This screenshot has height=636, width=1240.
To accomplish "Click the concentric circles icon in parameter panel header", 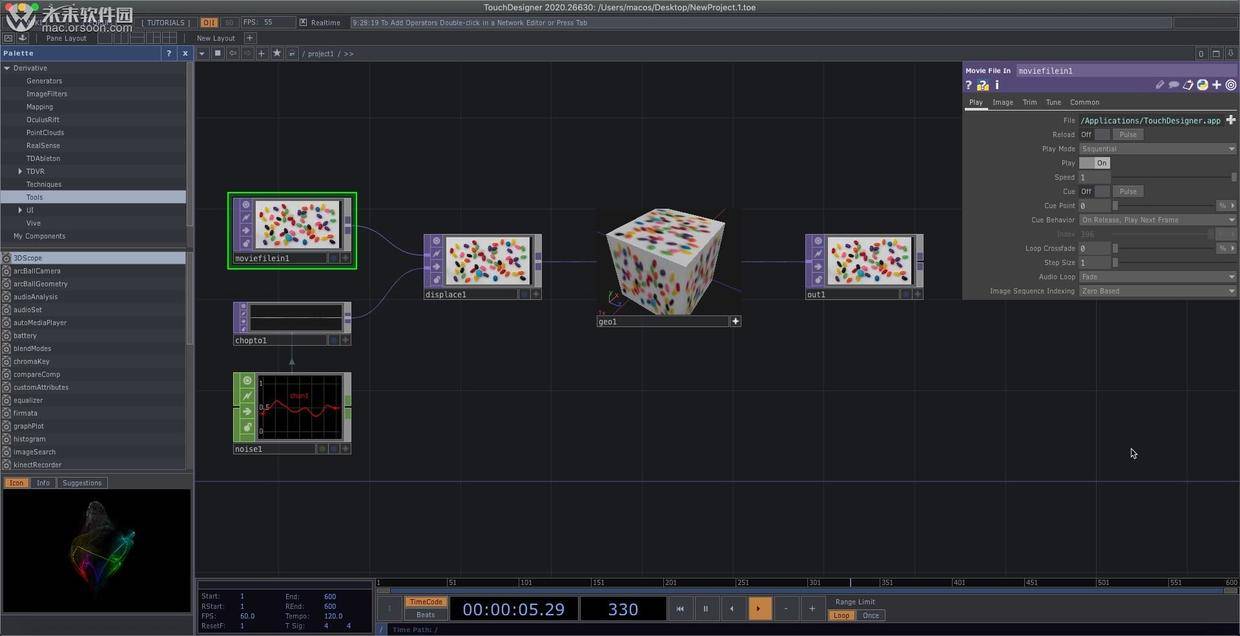I will 1231,85.
